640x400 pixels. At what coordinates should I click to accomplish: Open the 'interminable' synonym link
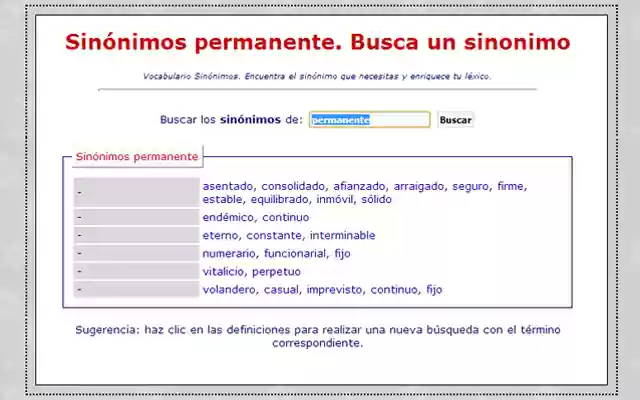pyautogui.click(x=342, y=236)
